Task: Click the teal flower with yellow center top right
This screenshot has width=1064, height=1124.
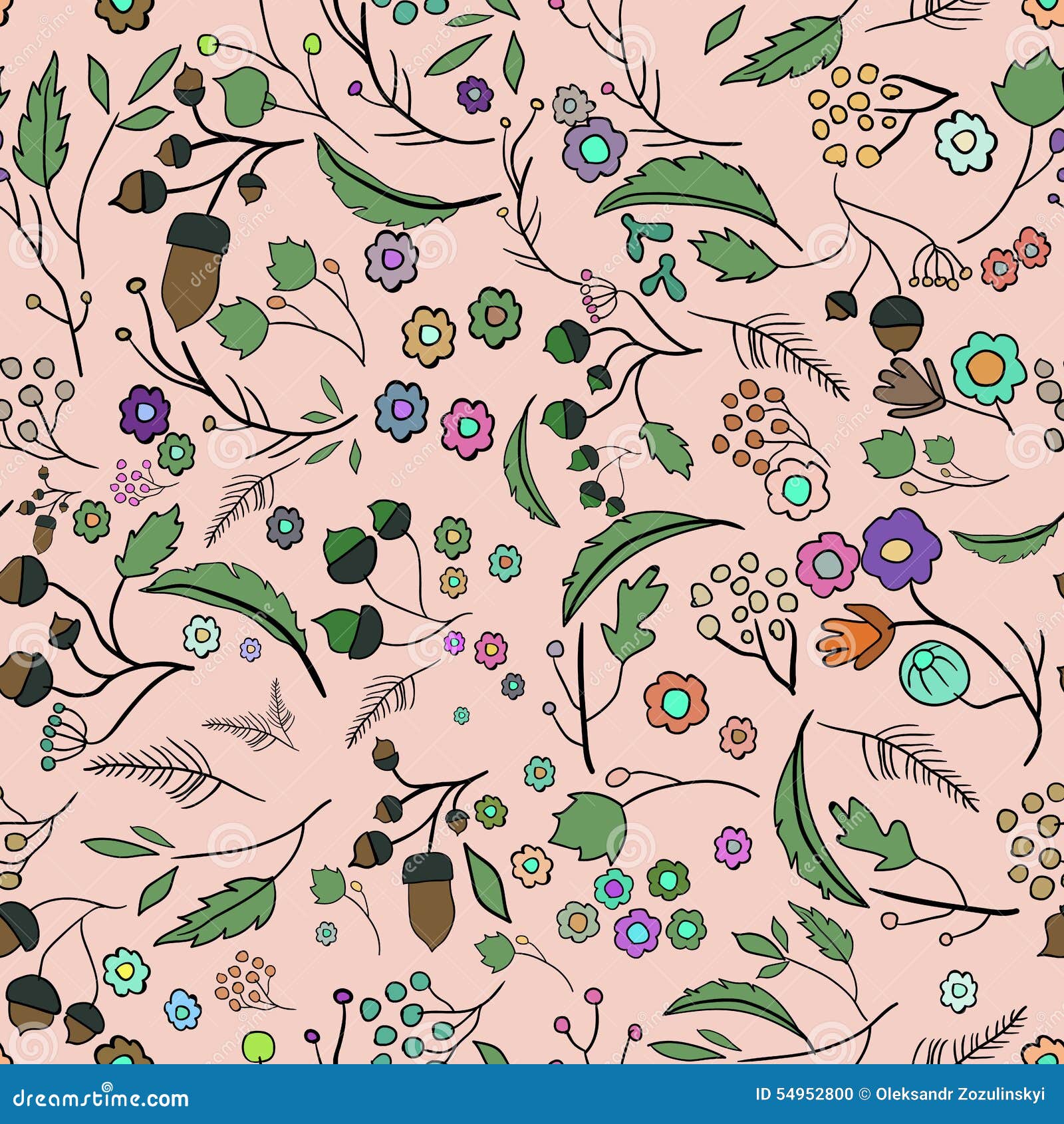Action: (x=964, y=143)
